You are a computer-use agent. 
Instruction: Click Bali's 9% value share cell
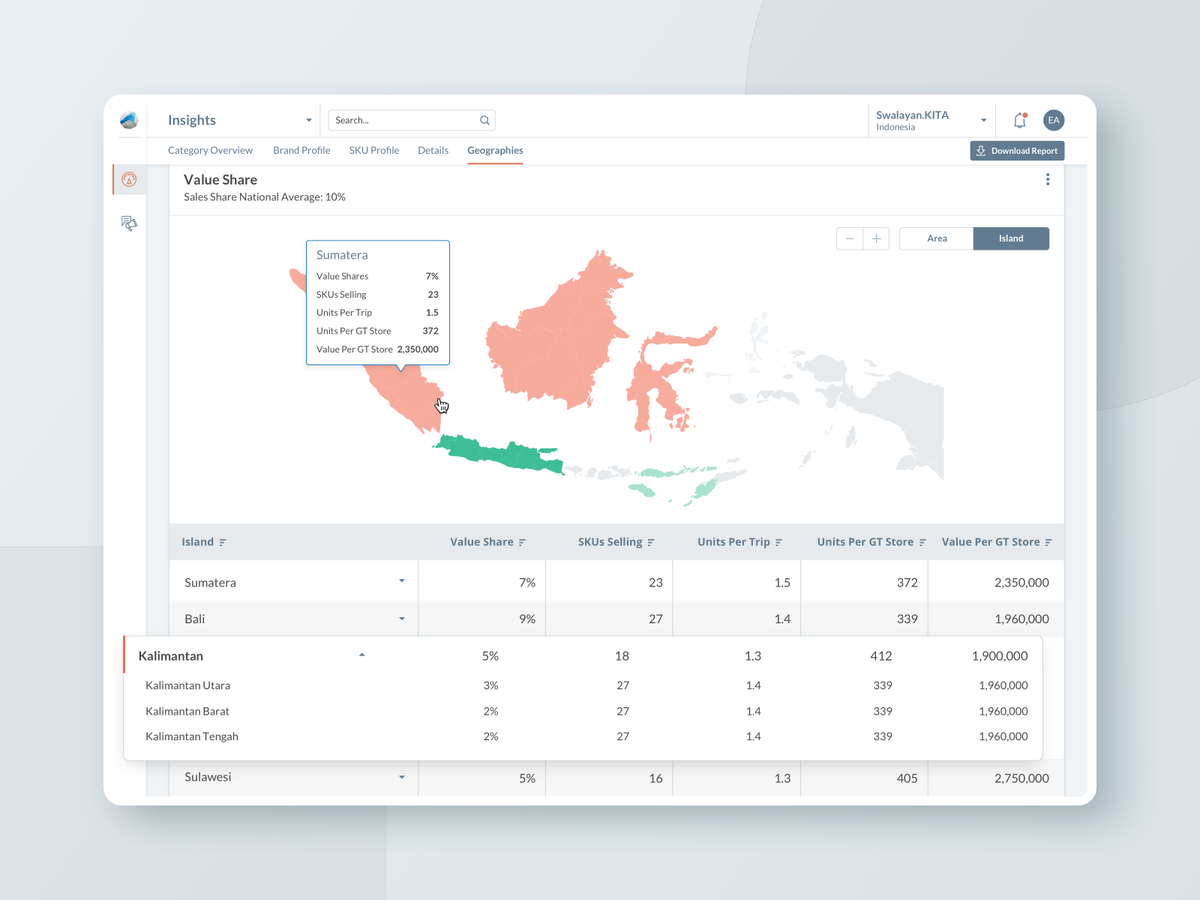tap(527, 619)
